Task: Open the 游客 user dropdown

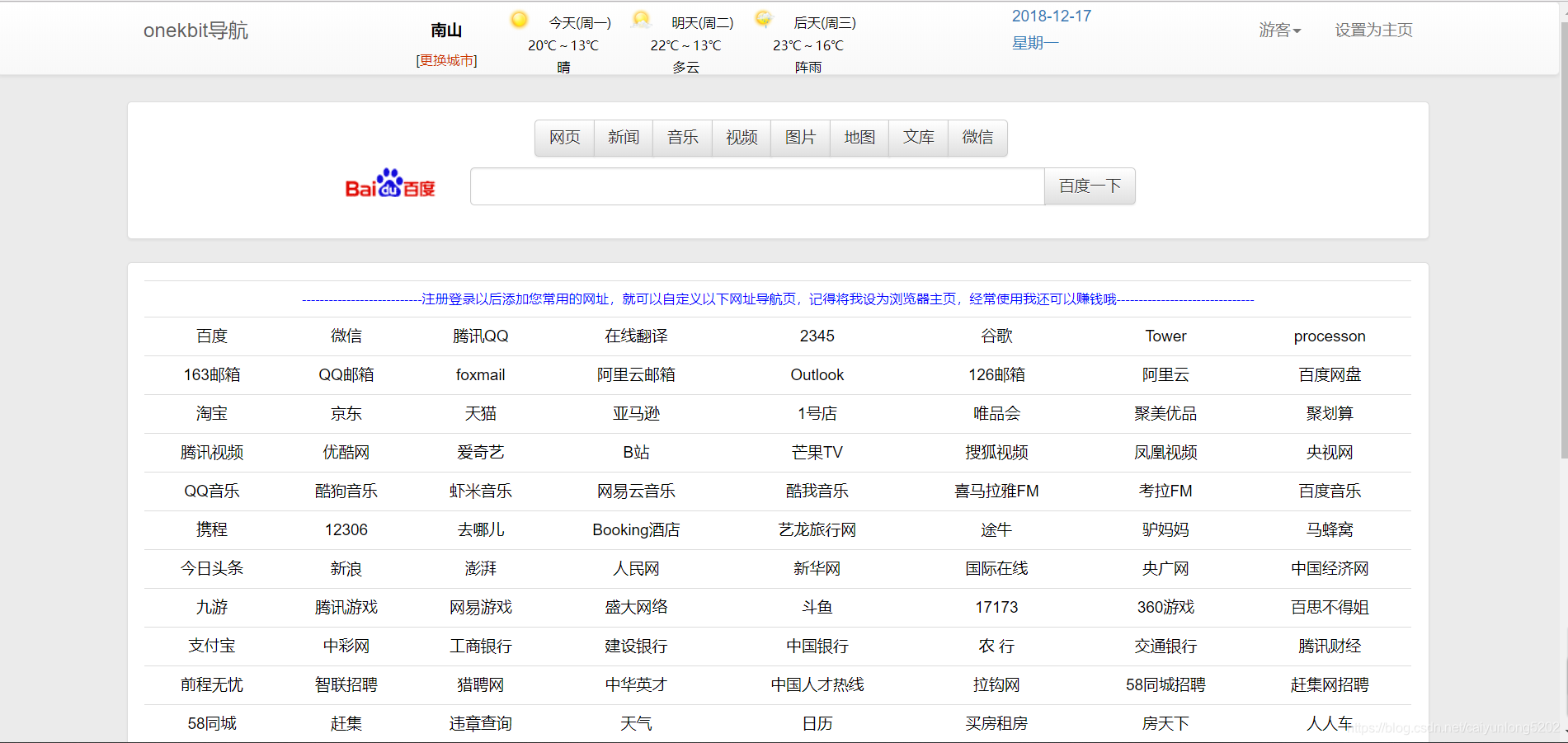Action: click(1279, 31)
